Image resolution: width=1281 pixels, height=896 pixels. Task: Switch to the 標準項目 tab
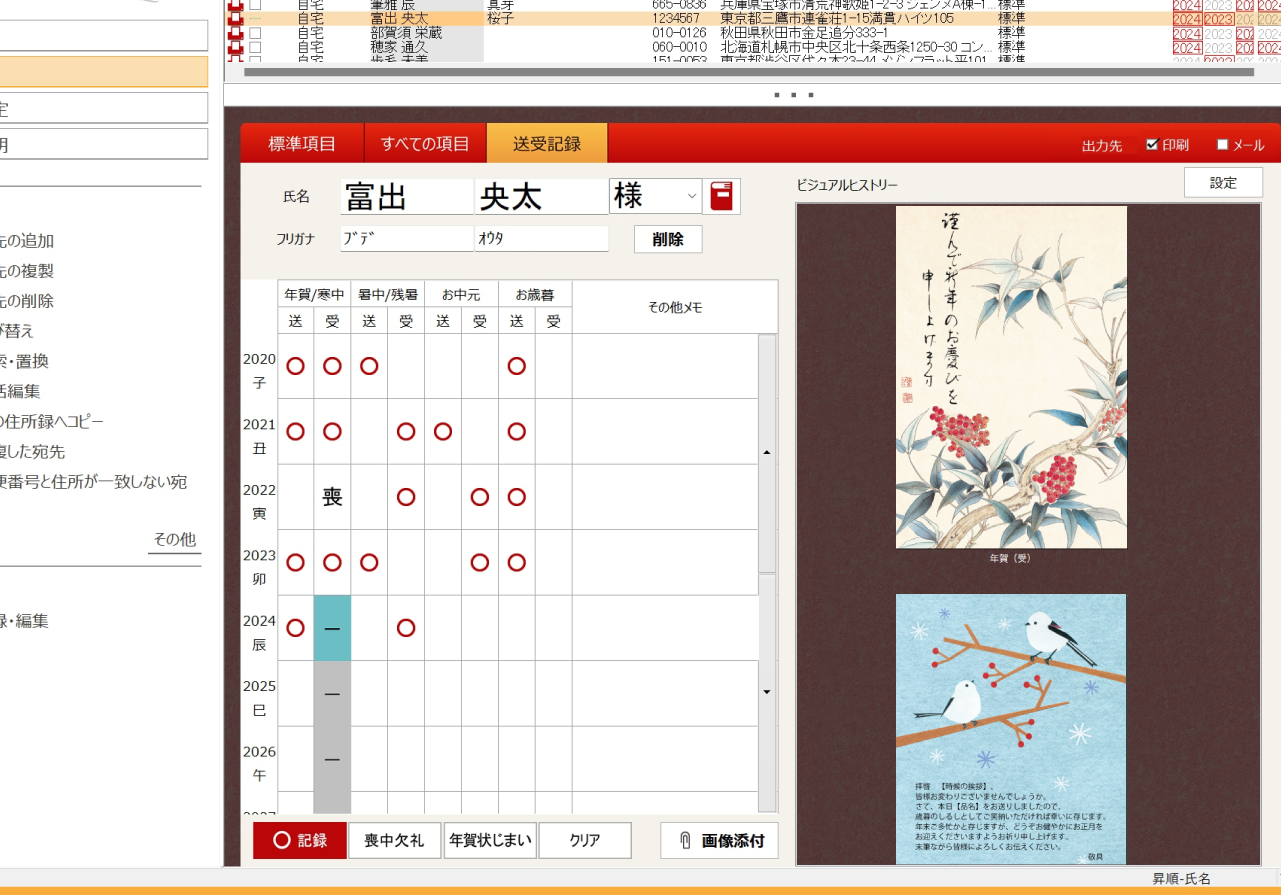pos(303,142)
